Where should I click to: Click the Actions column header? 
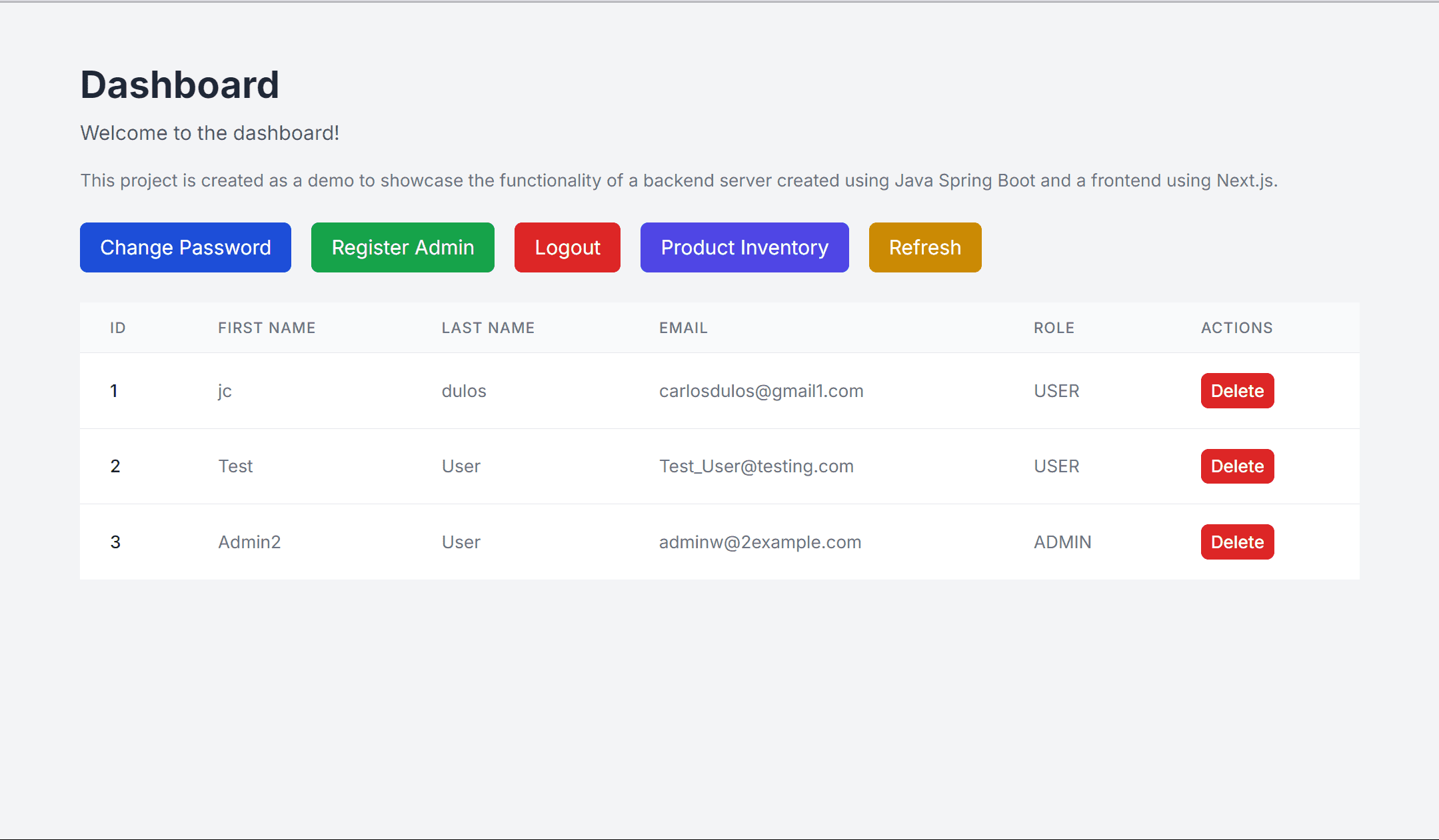coord(1236,328)
